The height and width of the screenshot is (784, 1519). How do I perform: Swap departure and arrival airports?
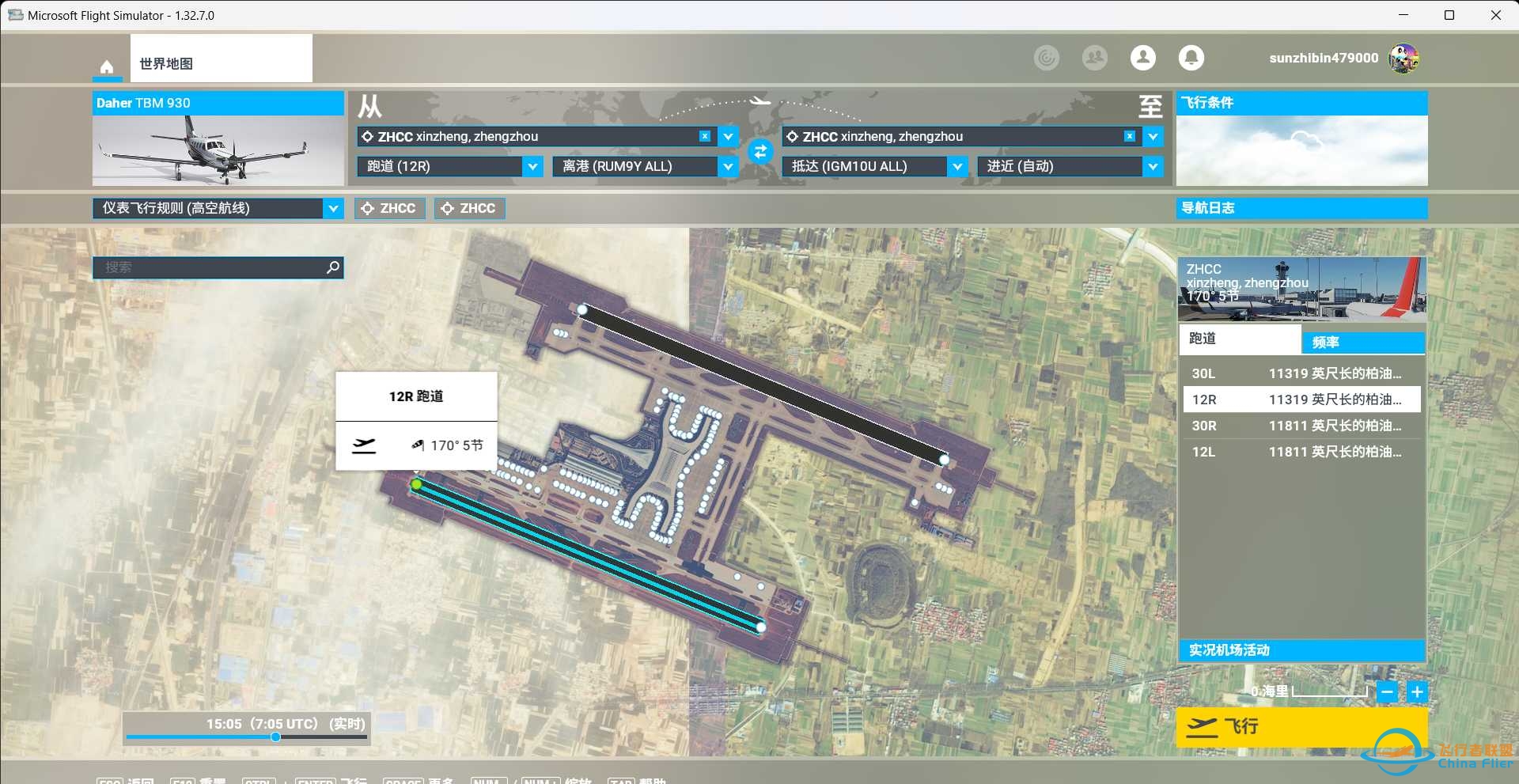coord(760,151)
